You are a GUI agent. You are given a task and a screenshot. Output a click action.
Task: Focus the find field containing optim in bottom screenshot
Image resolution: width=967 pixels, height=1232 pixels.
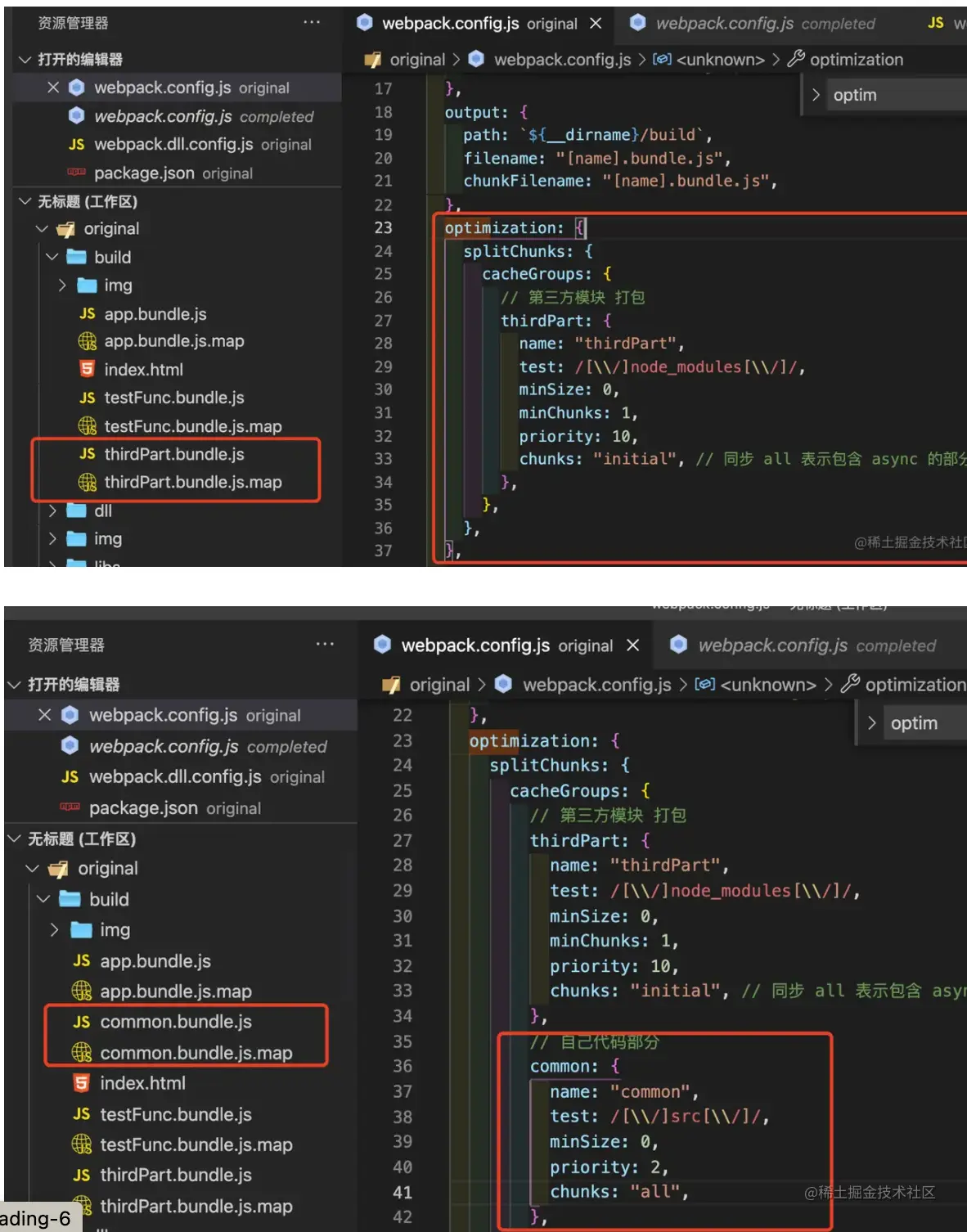click(x=925, y=723)
